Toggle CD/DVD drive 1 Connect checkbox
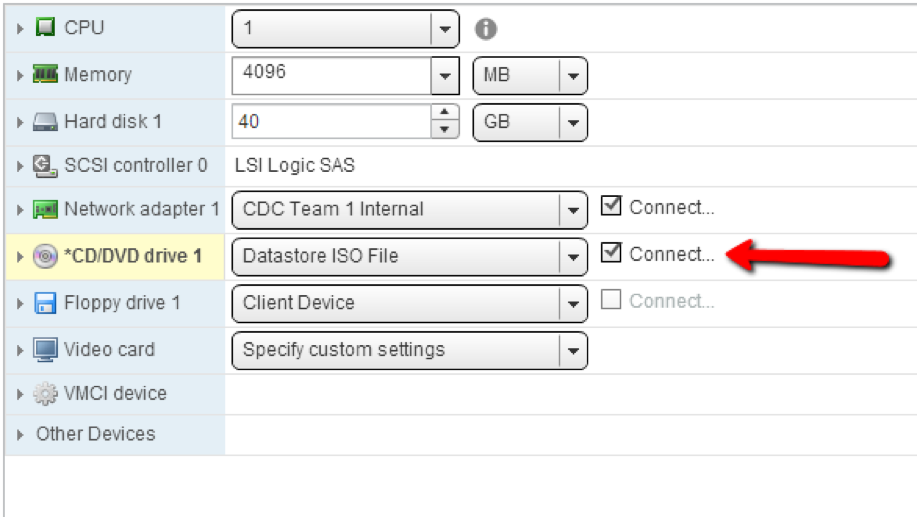This screenshot has height=517, width=917. click(611, 254)
